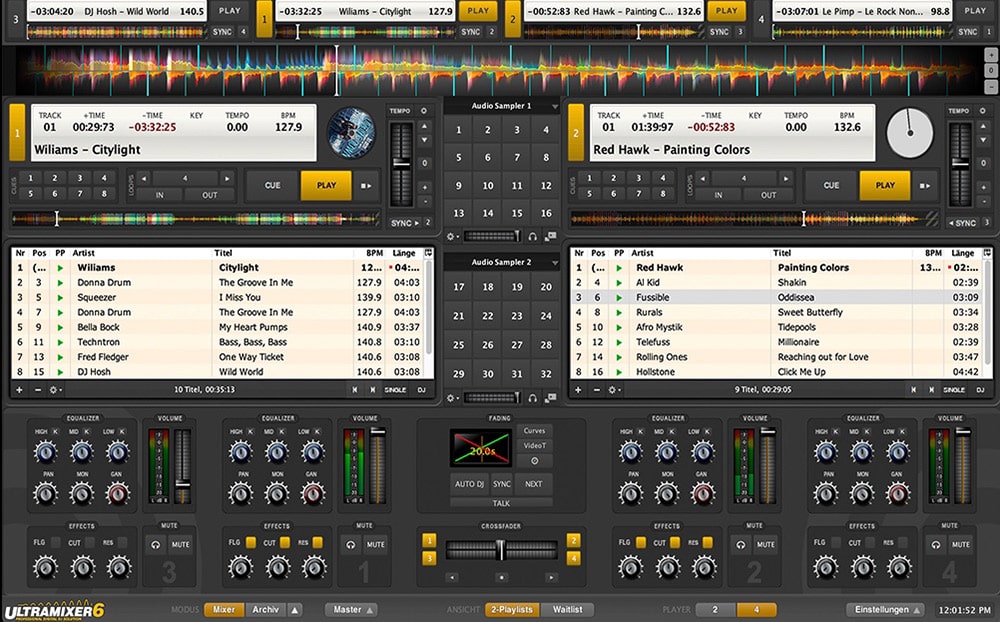Click the SINGLE mode icon in right playlist footer
Image resolution: width=1000 pixels, height=622 pixels.
(953, 389)
